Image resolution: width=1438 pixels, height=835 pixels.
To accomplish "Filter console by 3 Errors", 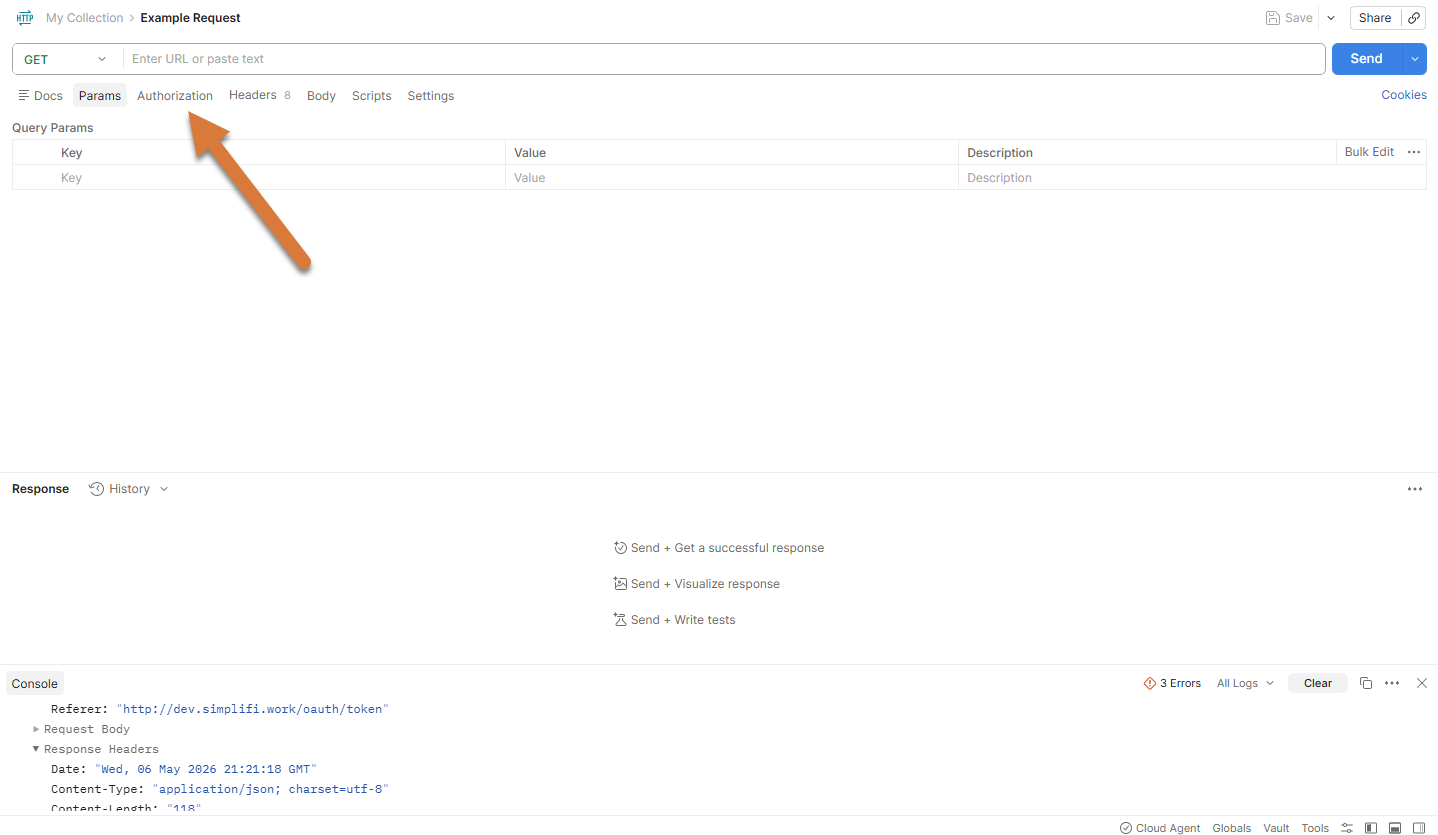I will [1172, 684].
